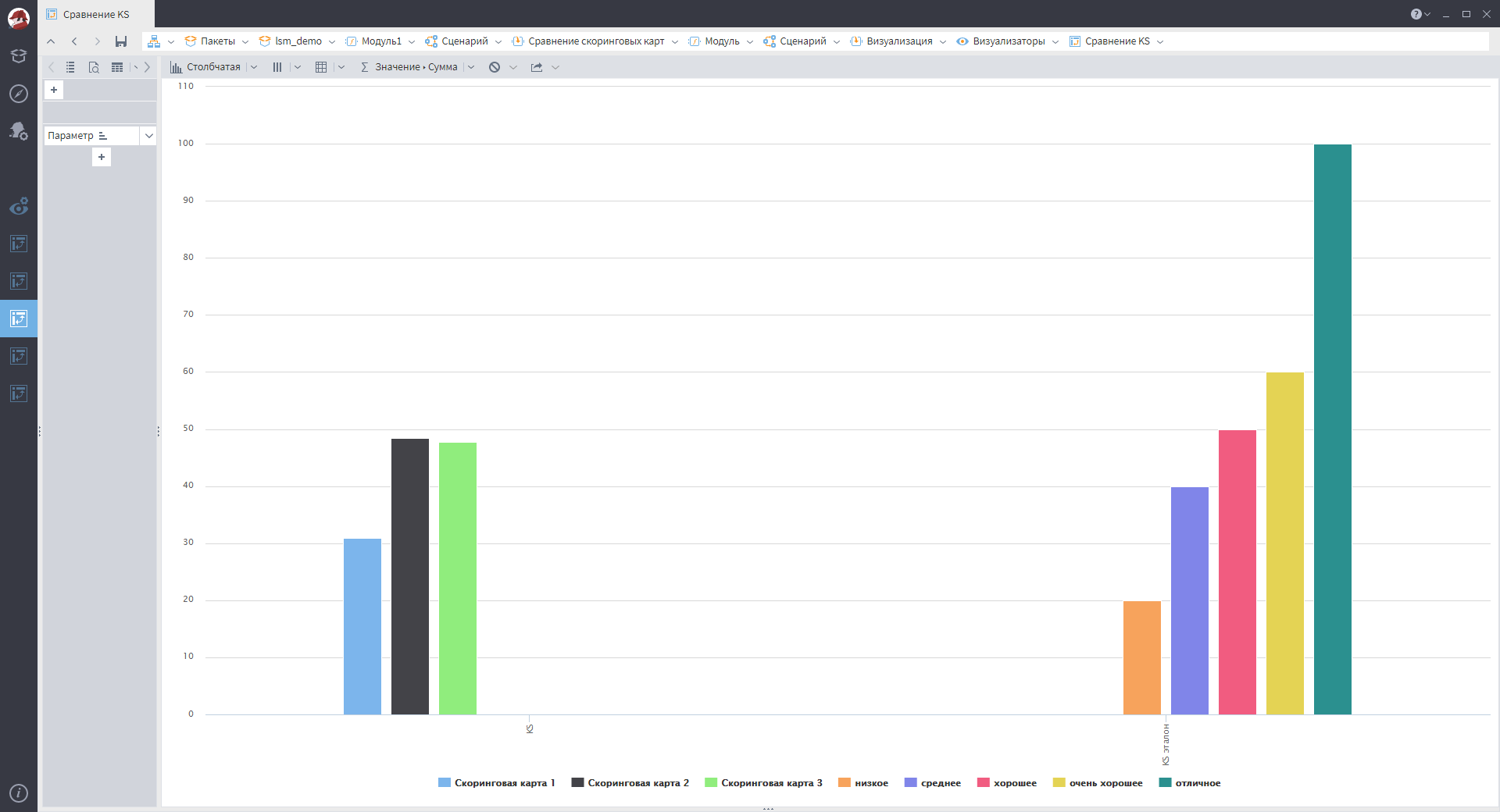Click the table view icon in the left panel toolbar
This screenshot has width=1500, height=812.
pos(117,67)
